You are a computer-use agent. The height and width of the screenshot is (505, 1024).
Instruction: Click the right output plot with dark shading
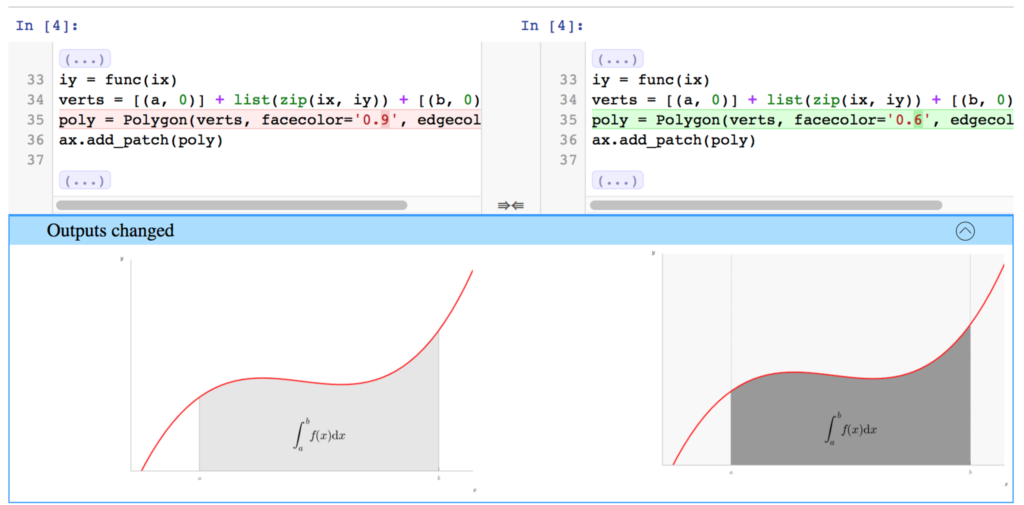pos(829,369)
